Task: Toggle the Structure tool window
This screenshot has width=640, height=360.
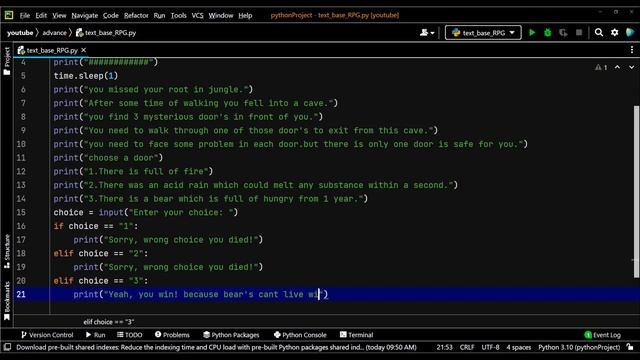Action: pos(7,251)
